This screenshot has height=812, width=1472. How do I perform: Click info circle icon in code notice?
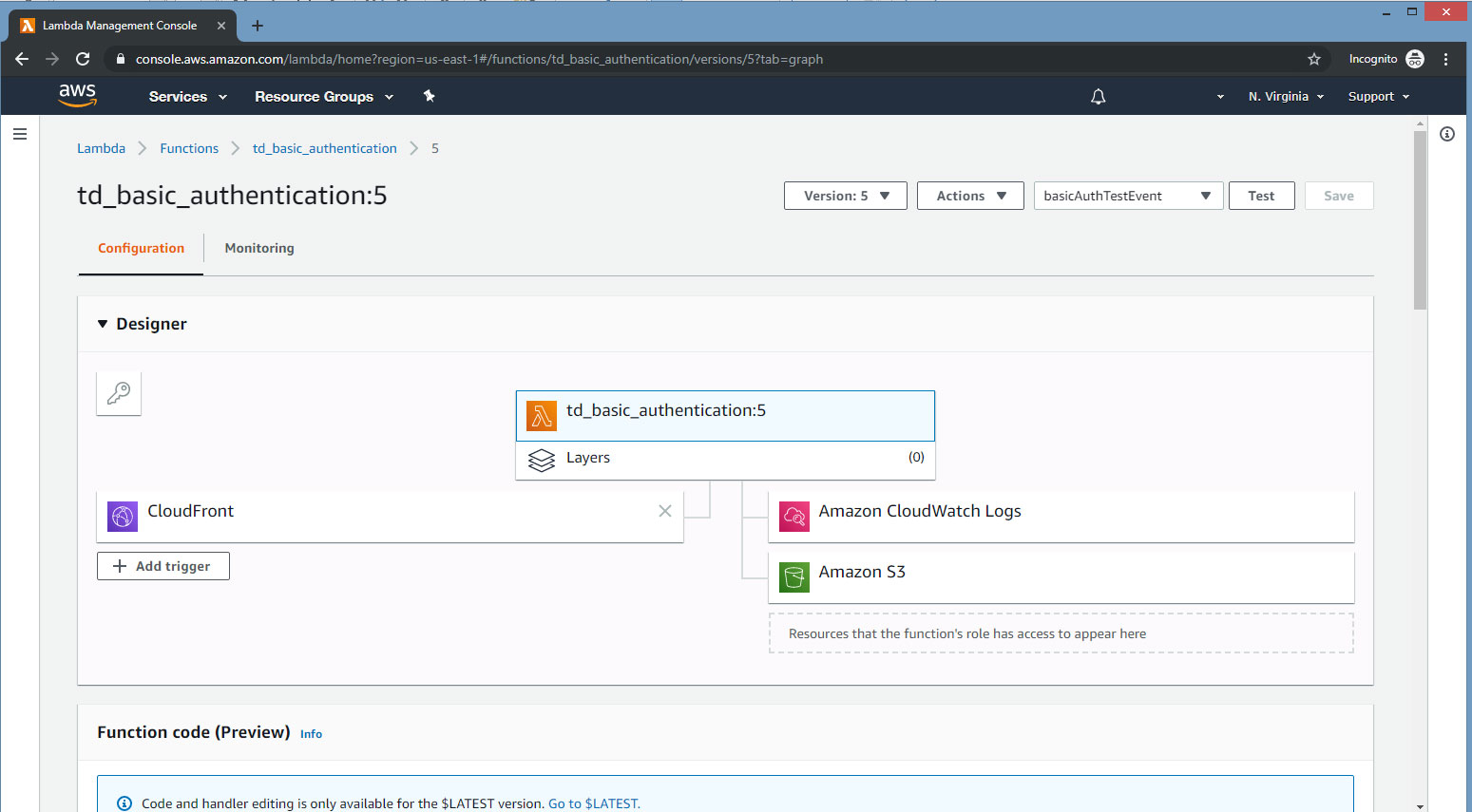124,803
